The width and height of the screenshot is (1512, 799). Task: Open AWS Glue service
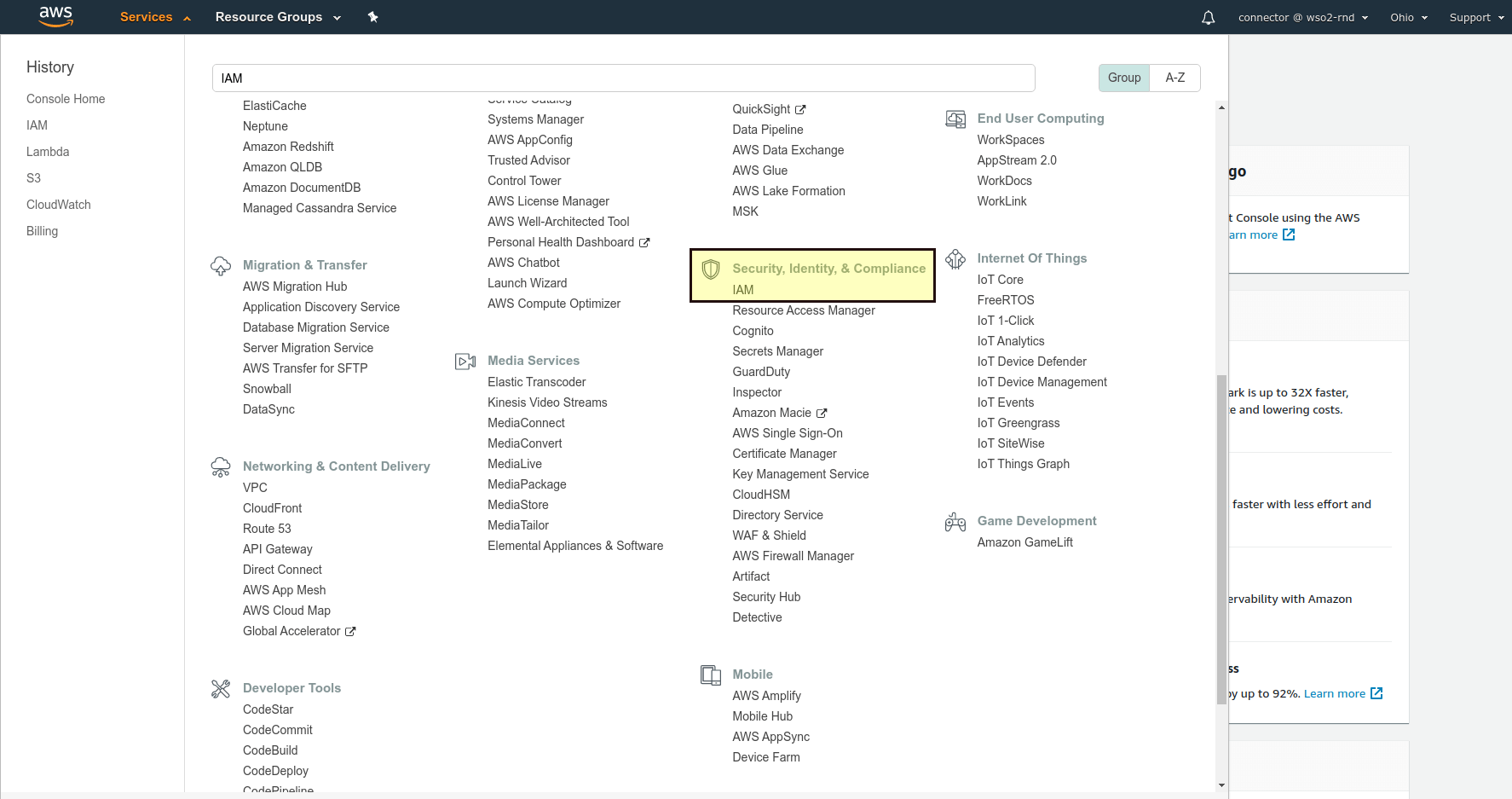click(760, 171)
